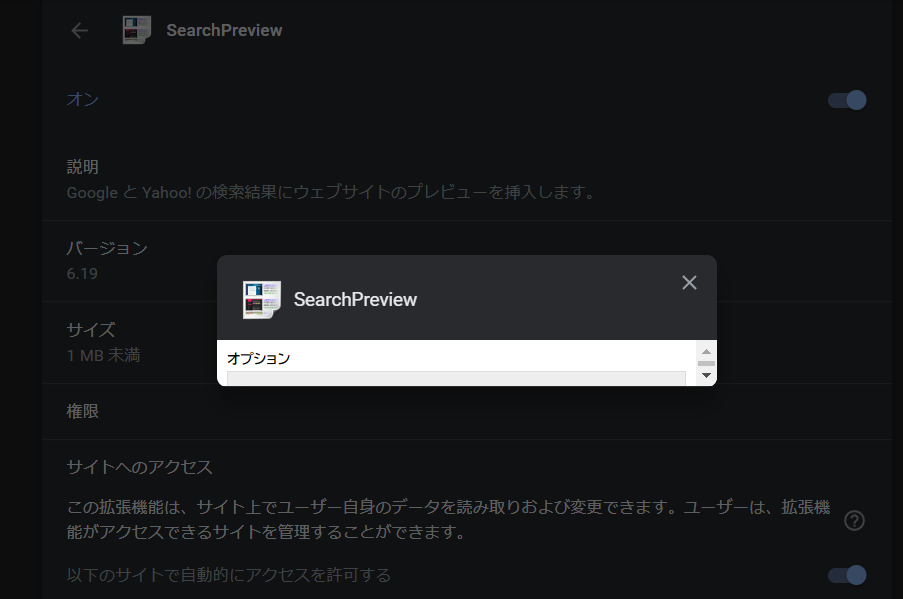Click the SearchPreview title in the dialog
Screen dimensions: 903x599
coord(355,300)
